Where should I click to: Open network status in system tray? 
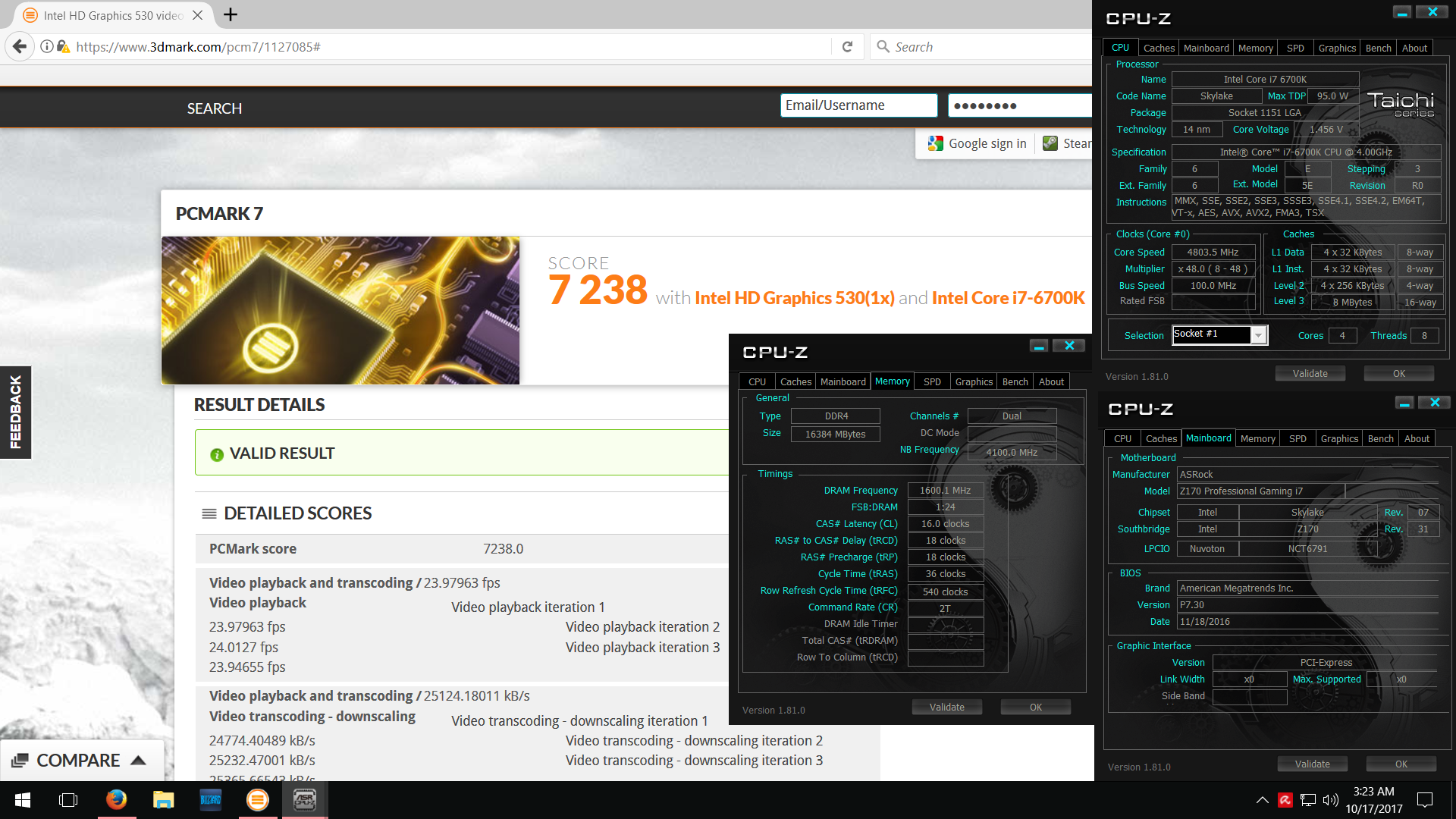click(x=1308, y=799)
